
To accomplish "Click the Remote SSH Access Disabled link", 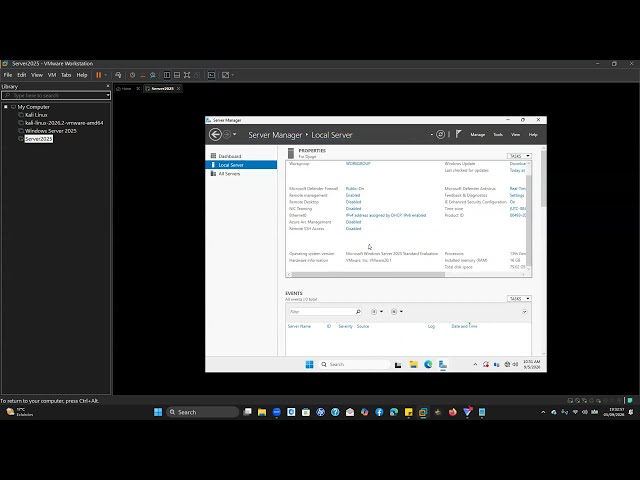I will click(x=353, y=229).
